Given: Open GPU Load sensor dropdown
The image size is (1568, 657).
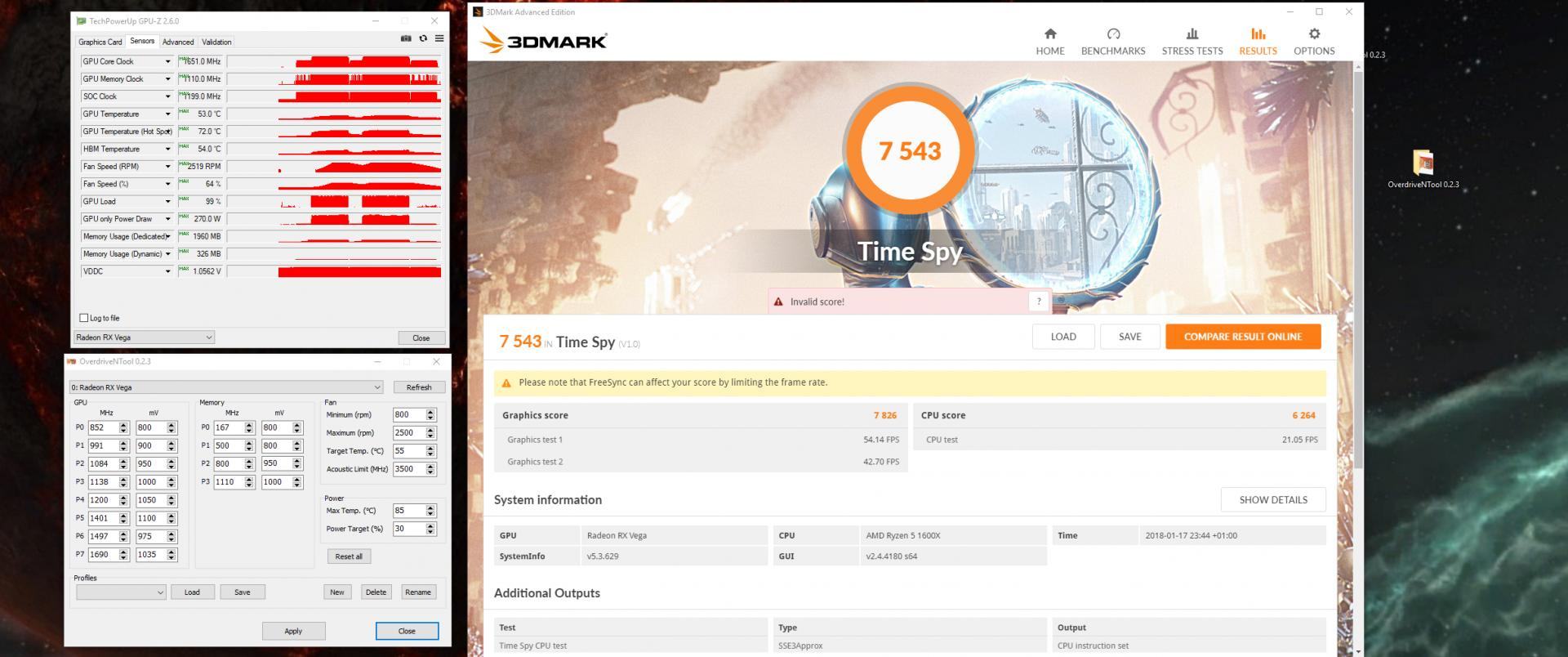Looking at the screenshot, I should (168, 201).
